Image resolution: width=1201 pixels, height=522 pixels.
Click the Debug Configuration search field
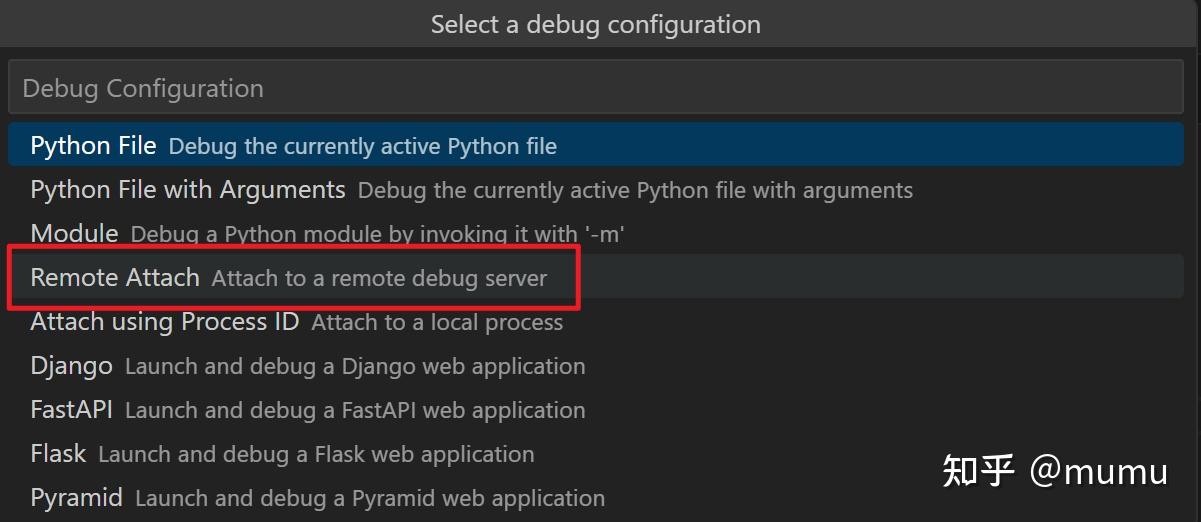(x=595, y=88)
